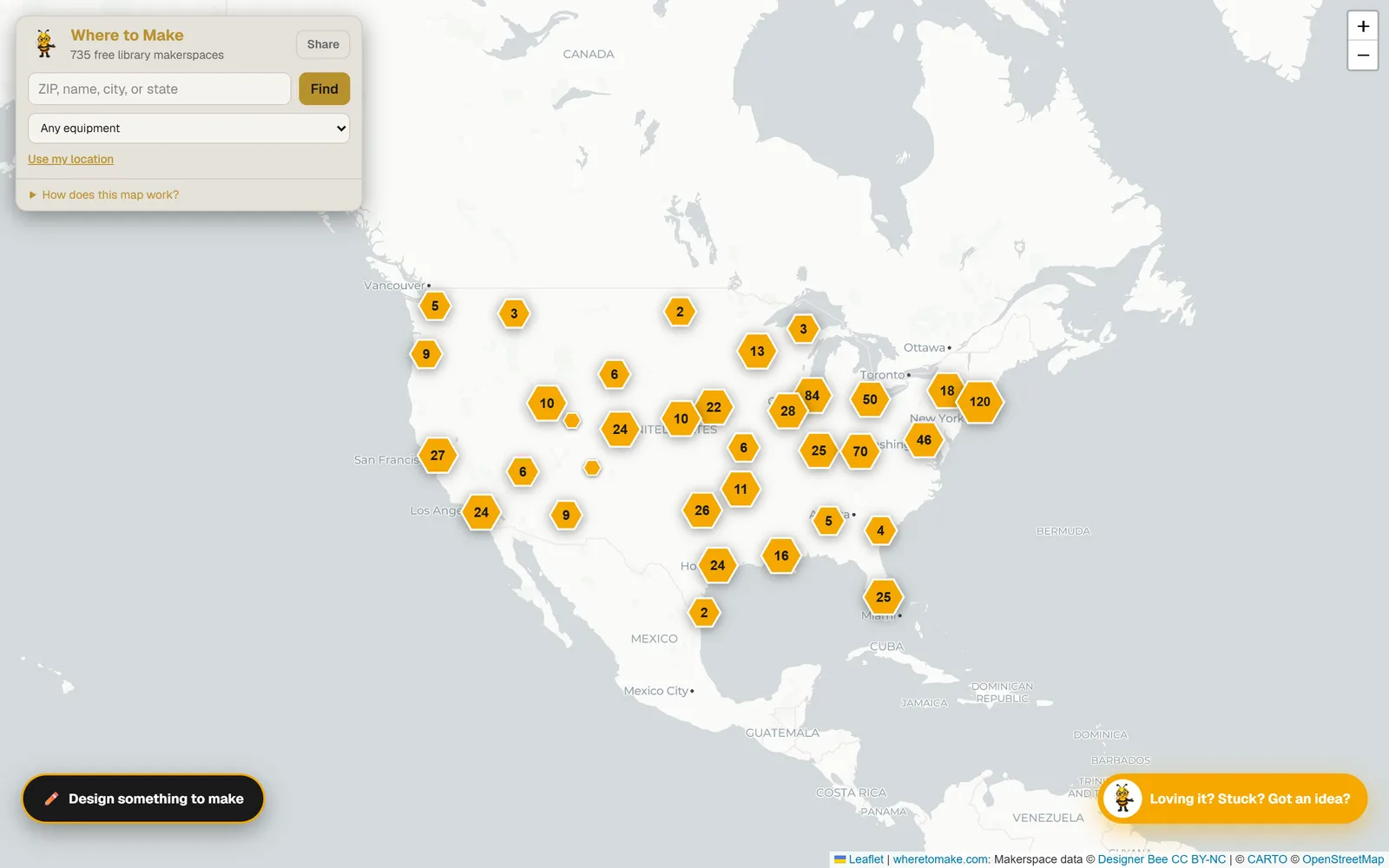Click the Design something to make button
The height and width of the screenshot is (868, 1389).
(x=143, y=799)
